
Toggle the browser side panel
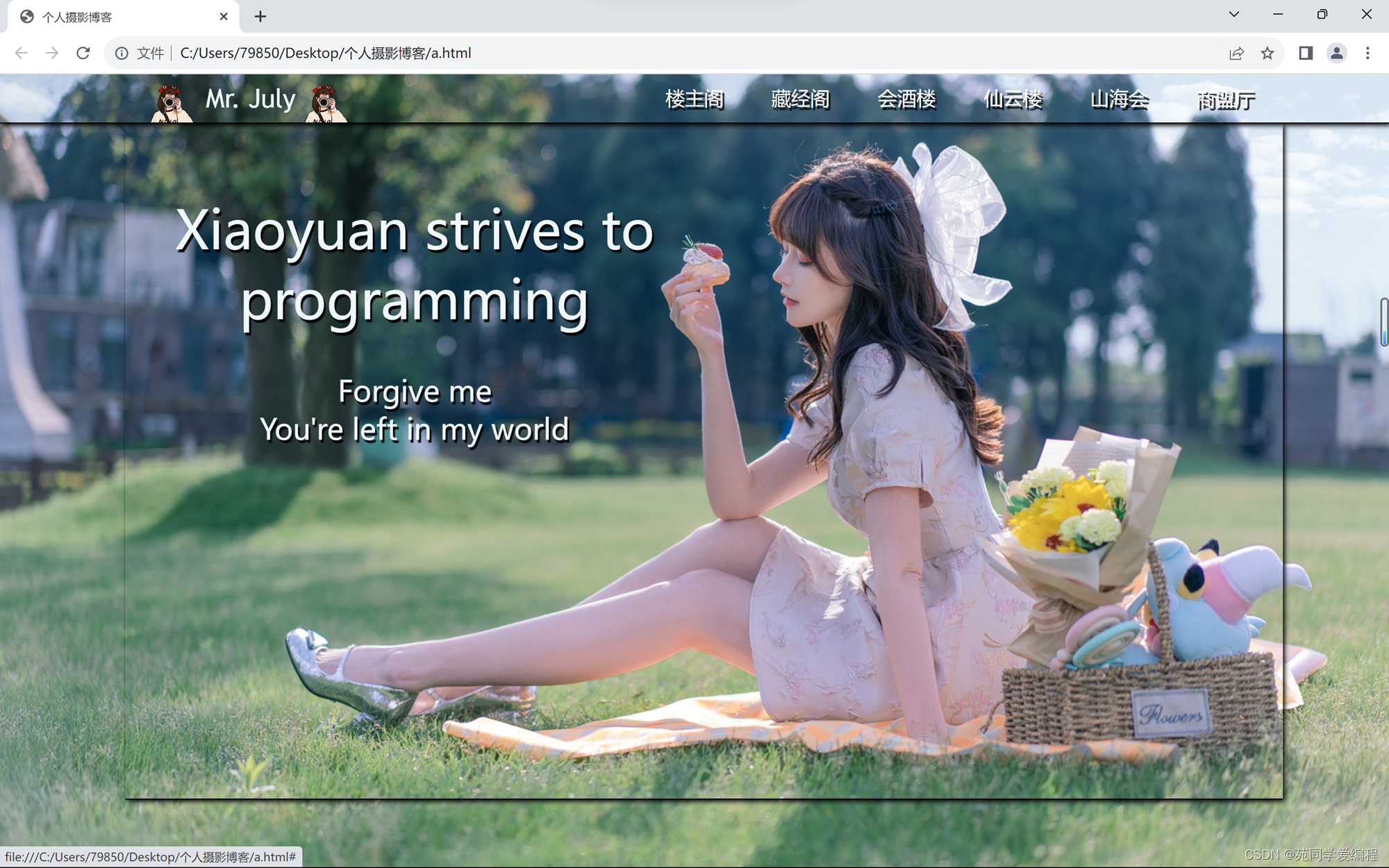(x=1306, y=53)
